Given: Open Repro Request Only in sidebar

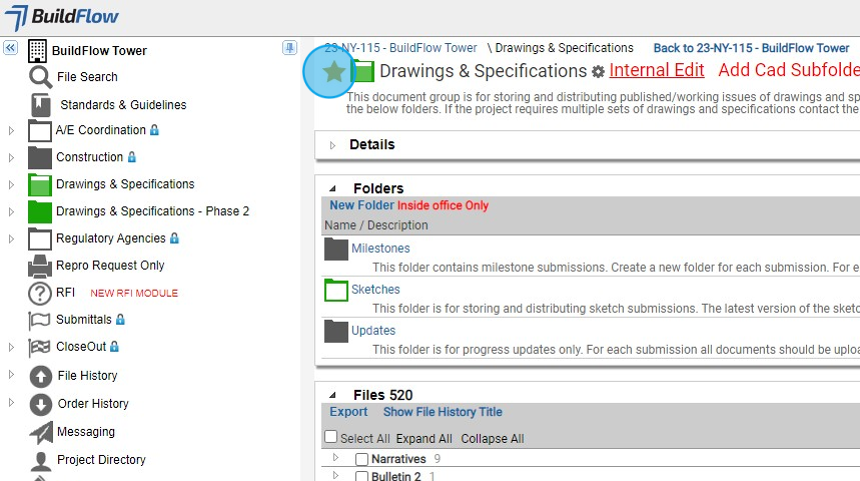Looking at the screenshot, I should (110, 265).
